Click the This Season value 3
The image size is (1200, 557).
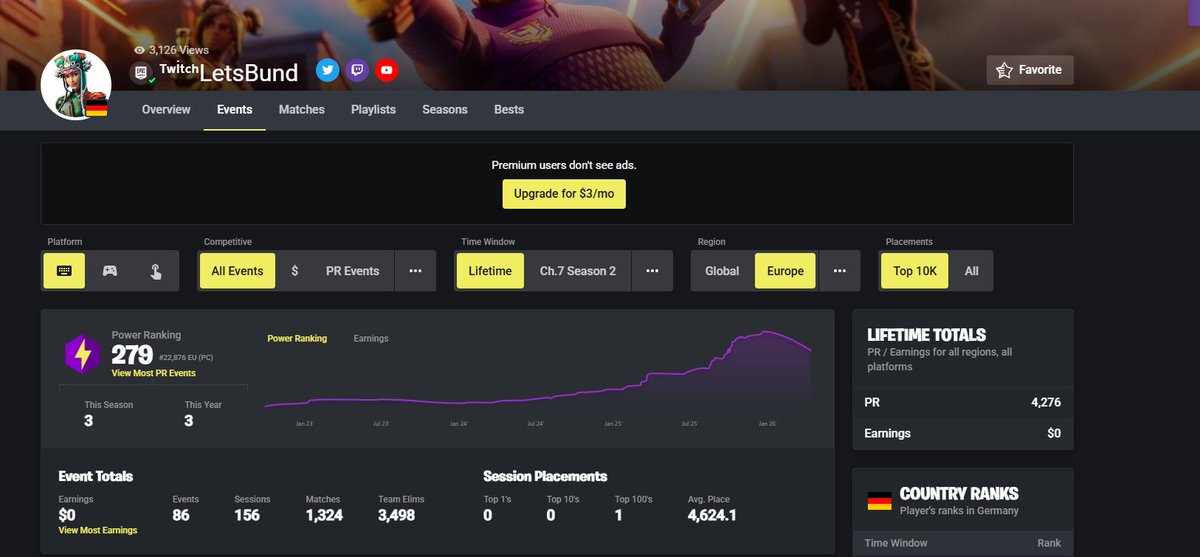89,421
